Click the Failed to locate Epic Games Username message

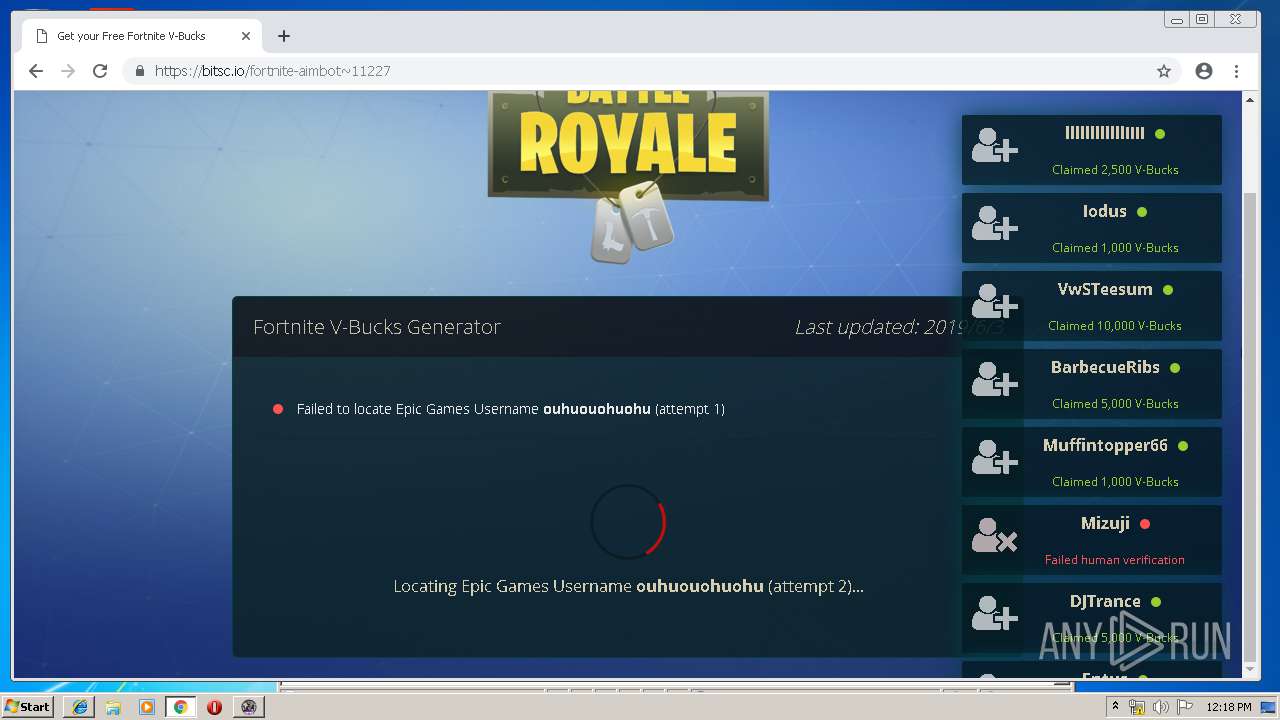pos(511,409)
